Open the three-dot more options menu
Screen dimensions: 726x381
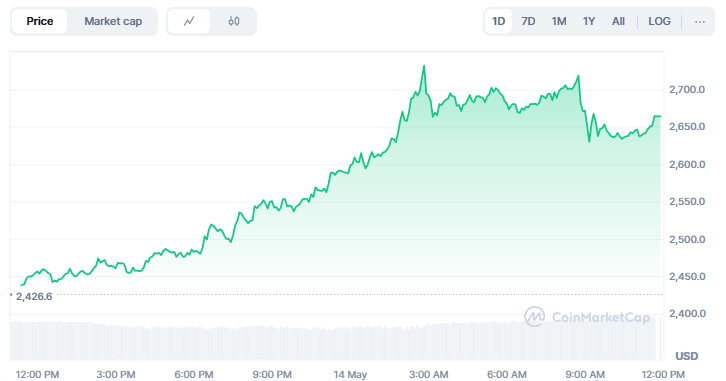click(700, 21)
